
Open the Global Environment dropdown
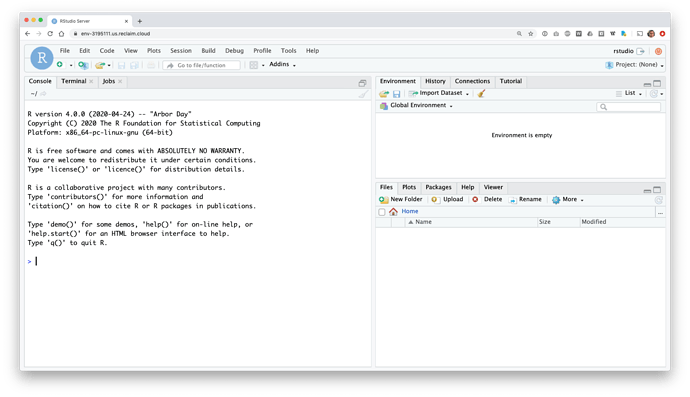pos(416,106)
